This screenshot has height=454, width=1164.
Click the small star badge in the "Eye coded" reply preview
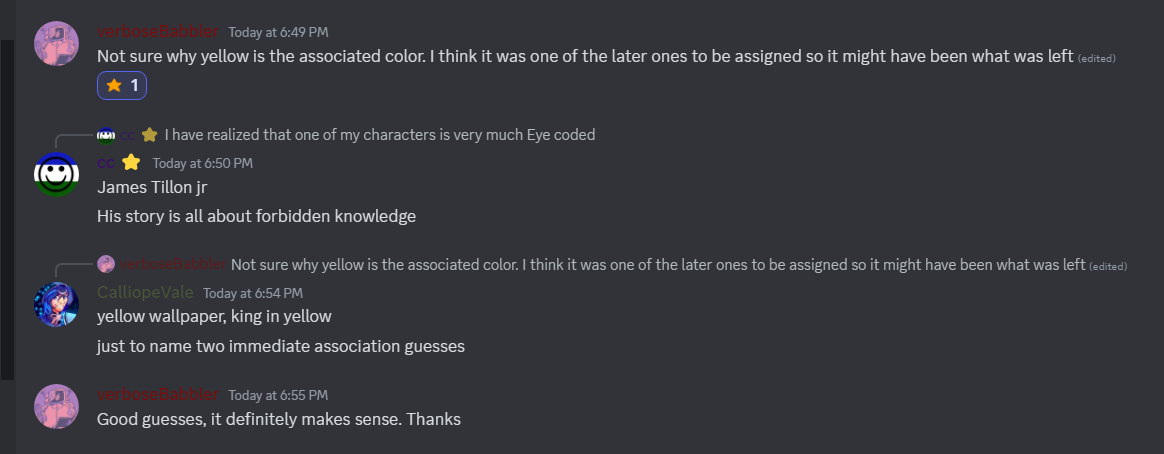tap(150, 134)
